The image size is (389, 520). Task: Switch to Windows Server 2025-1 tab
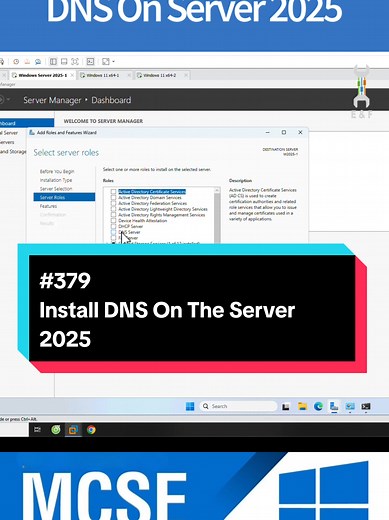point(42,75)
